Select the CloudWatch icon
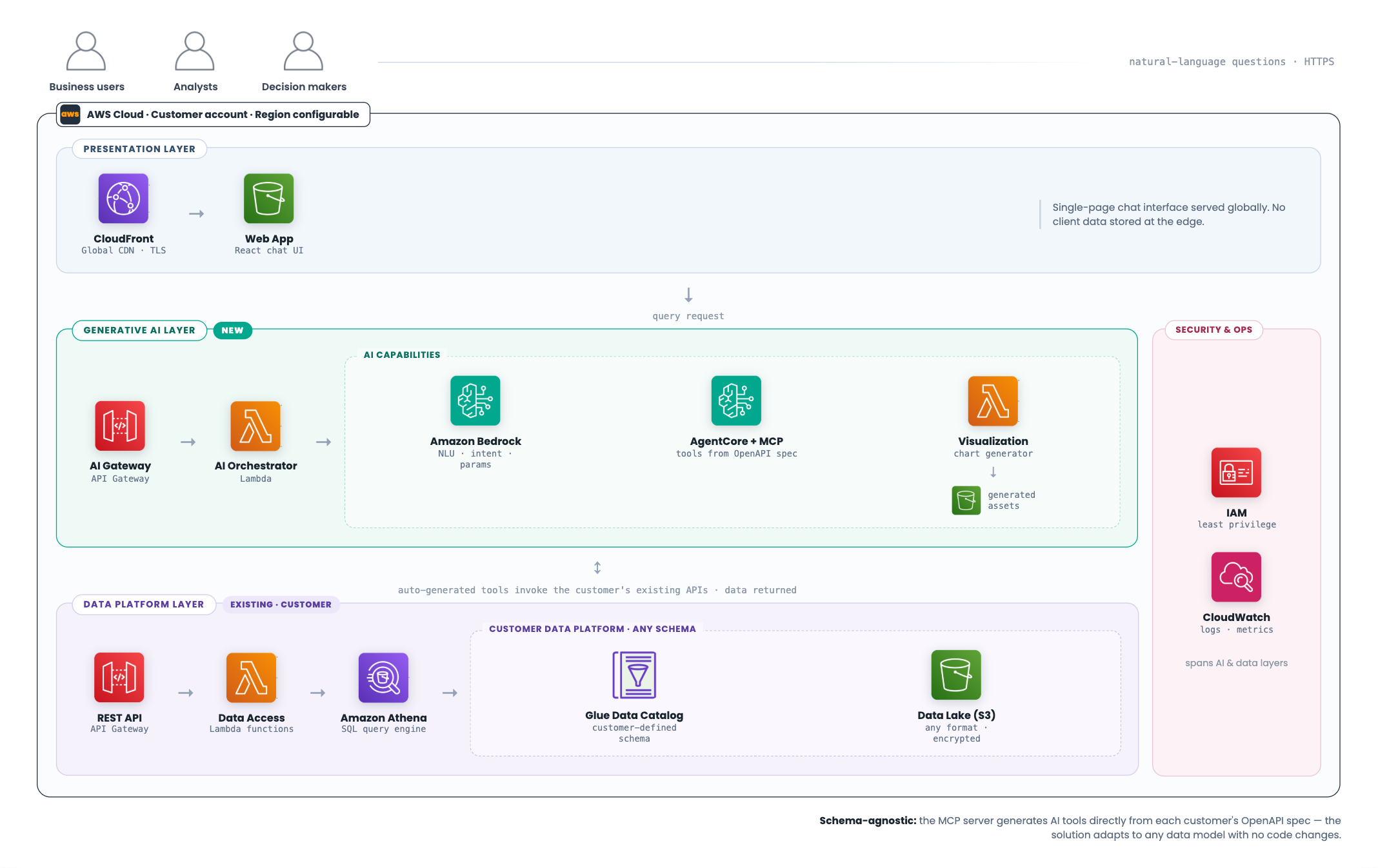 point(1236,577)
